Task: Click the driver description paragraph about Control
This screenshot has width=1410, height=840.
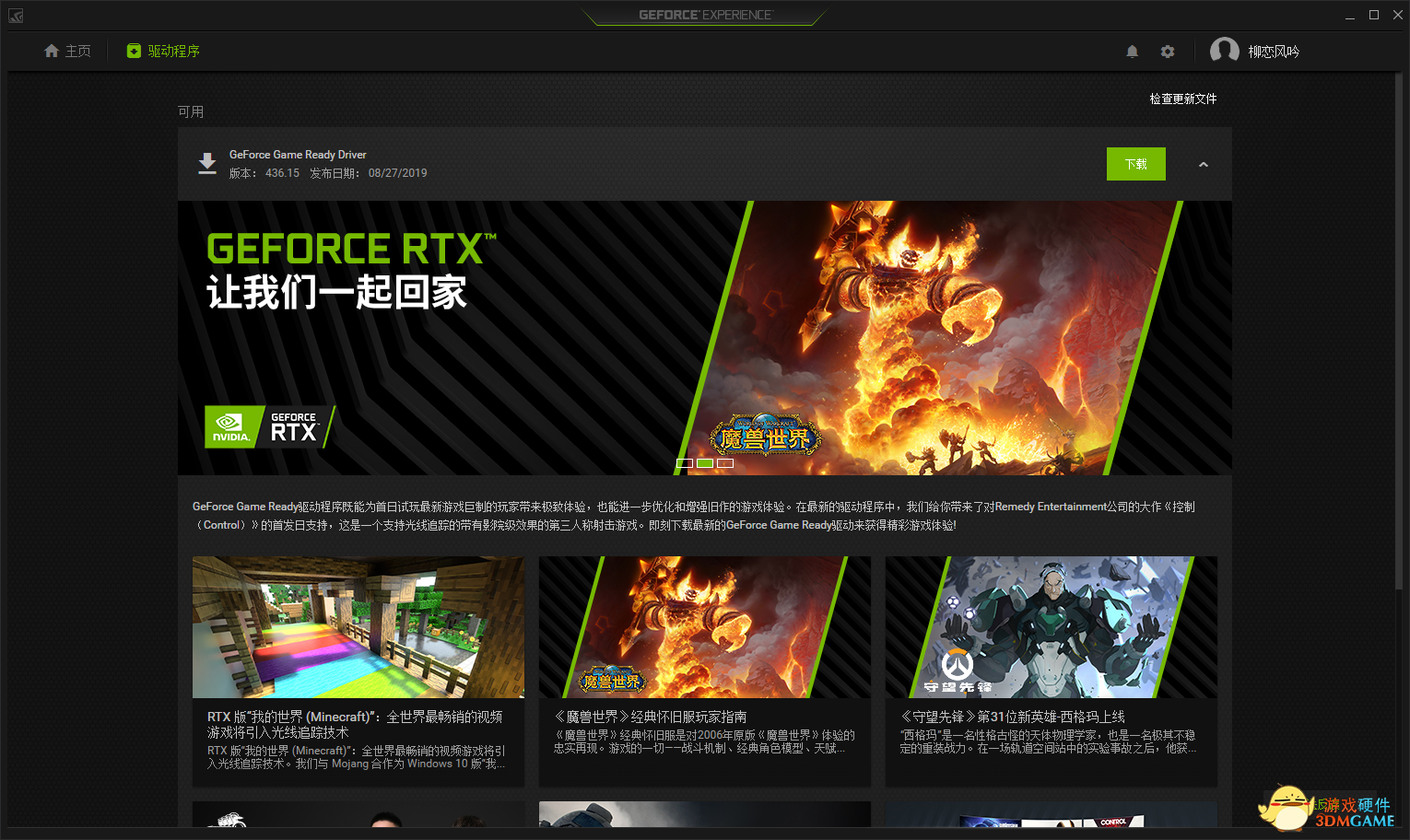Action: coord(694,516)
